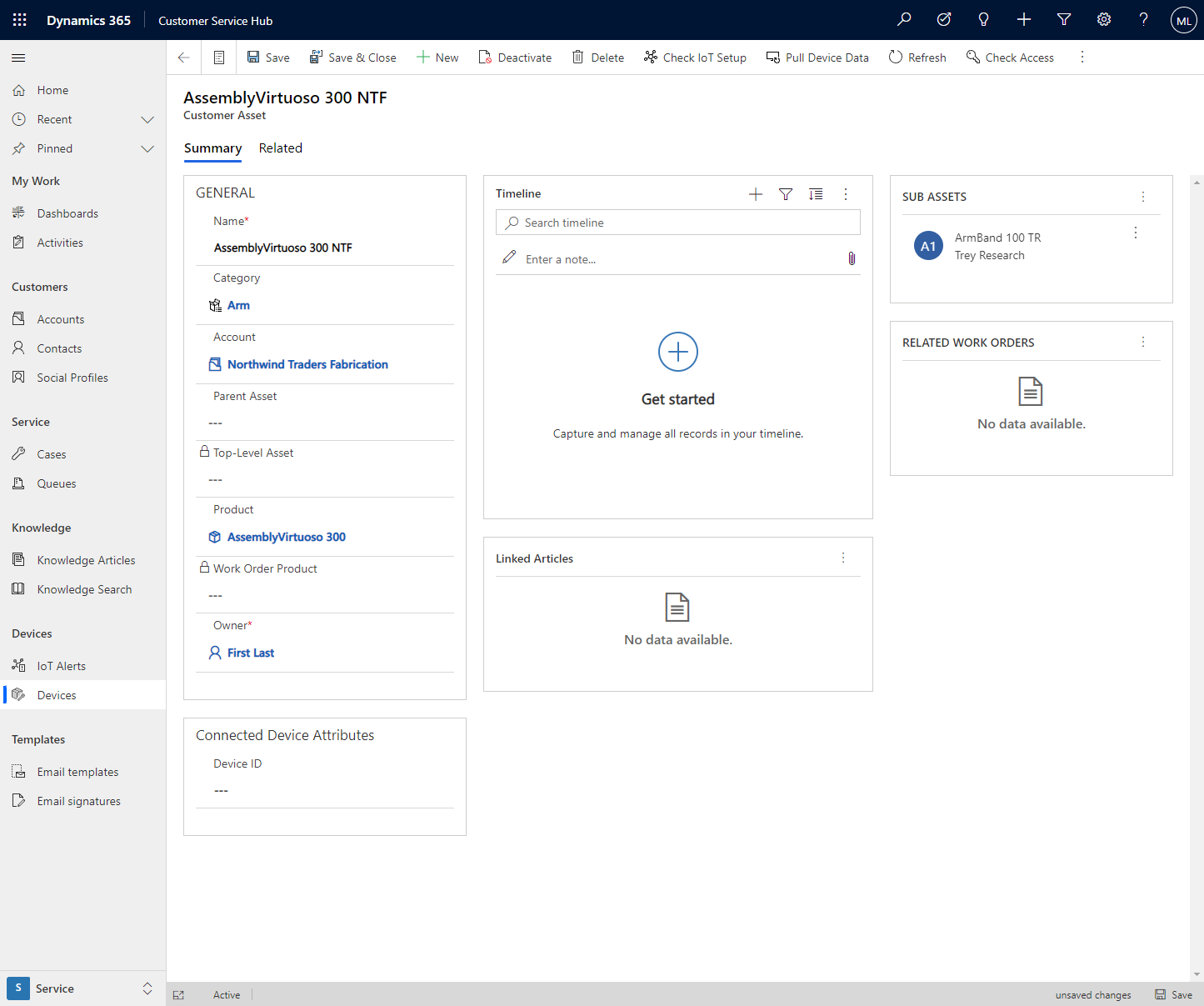Screen dimensions: 1204x1006
Task: Expand Recent section chevron
Action: point(147,119)
